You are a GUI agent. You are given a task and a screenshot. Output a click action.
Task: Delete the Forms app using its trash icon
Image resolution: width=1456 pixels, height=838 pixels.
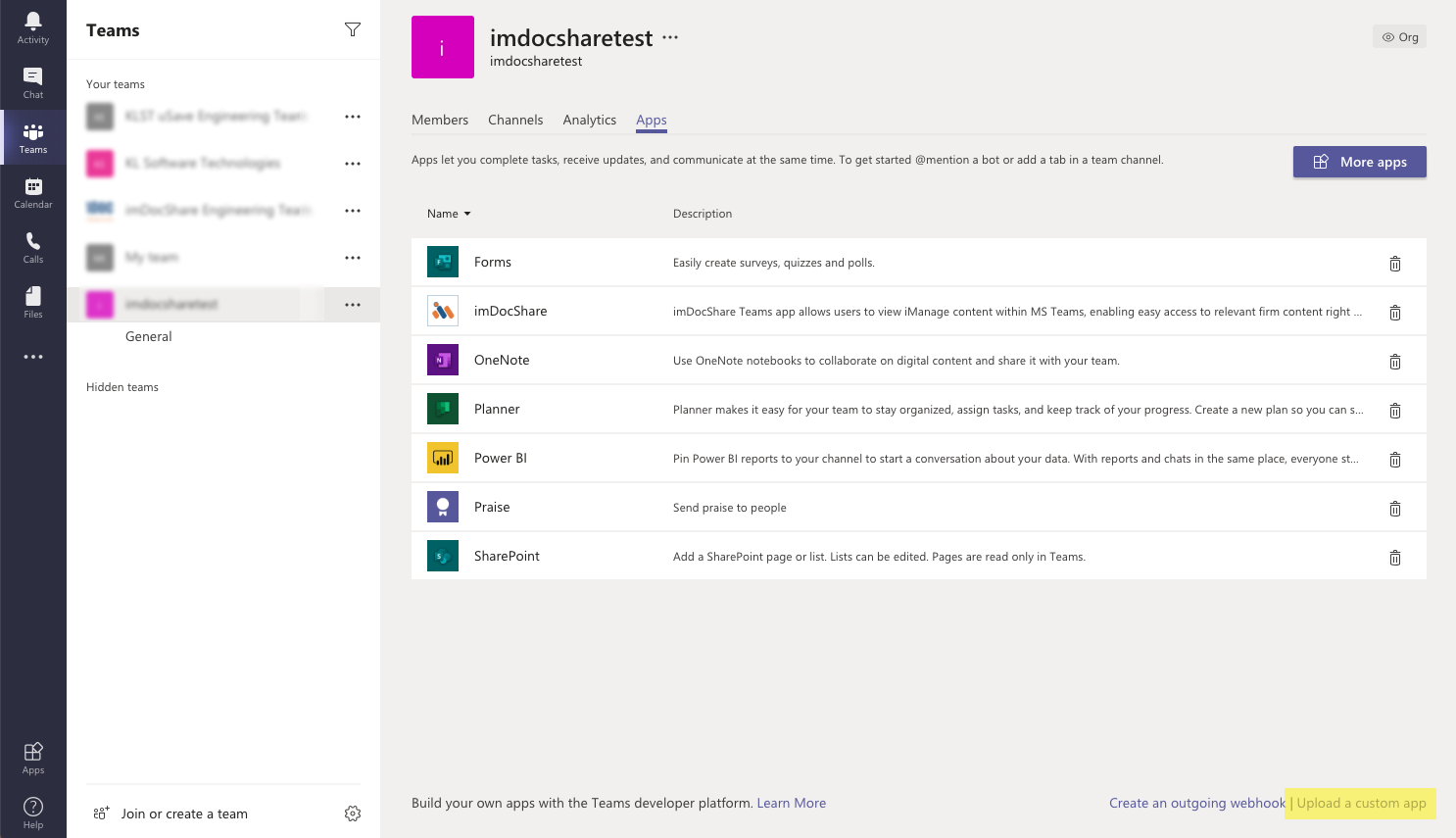(1395, 264)
